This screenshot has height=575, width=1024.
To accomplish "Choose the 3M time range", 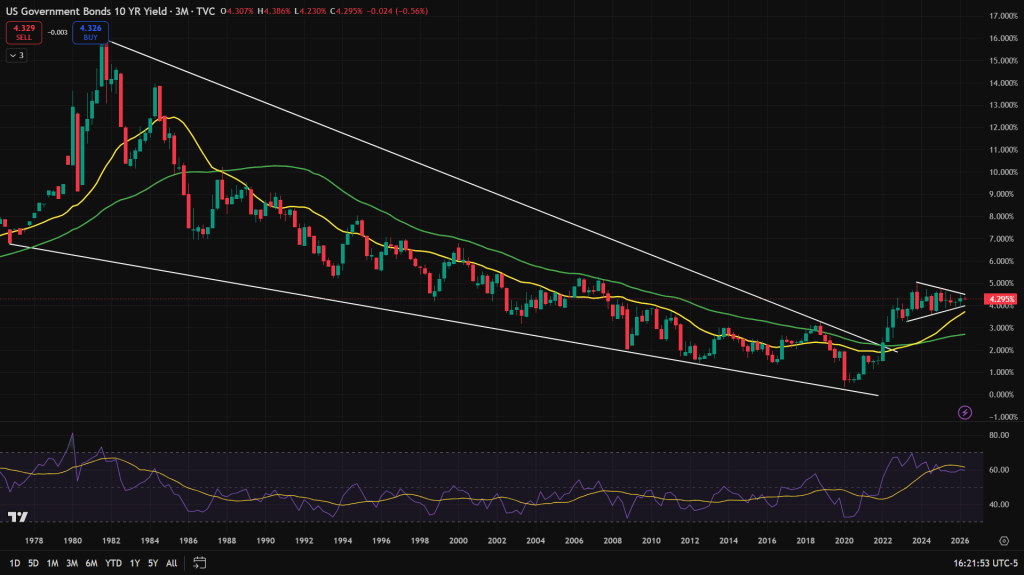I will [72, 562].
